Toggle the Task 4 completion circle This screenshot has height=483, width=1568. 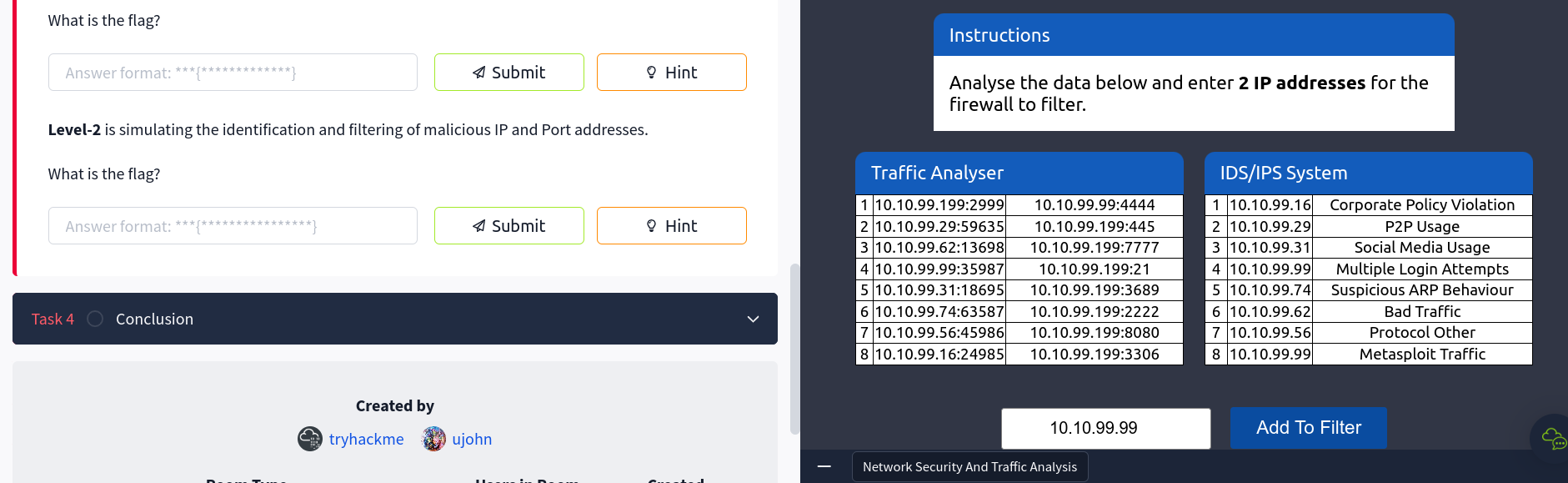tap(95, 319)
